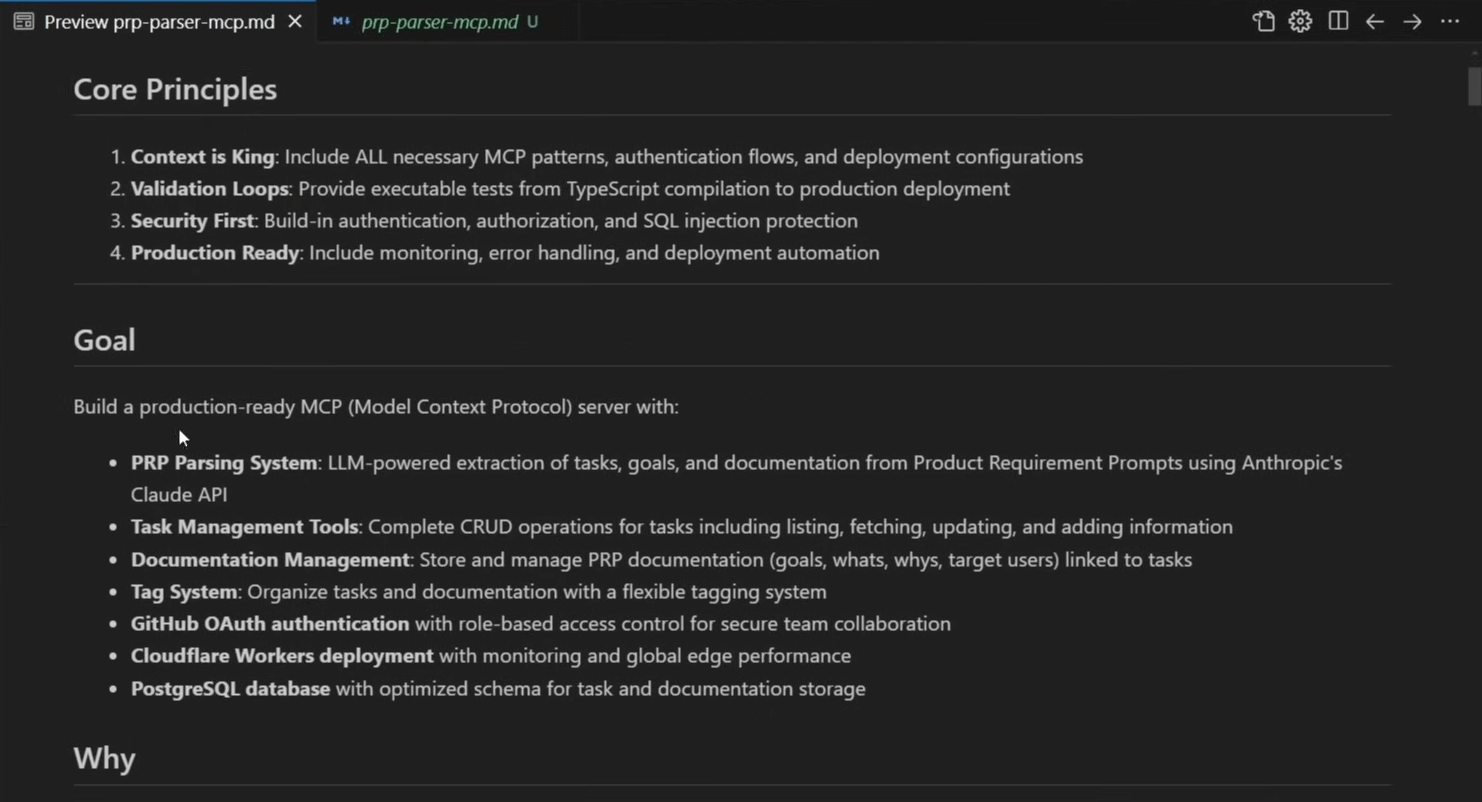Click the U untracked badge on the tab
This screenshot has width=1482, height=802.
(x=532, y=22)
